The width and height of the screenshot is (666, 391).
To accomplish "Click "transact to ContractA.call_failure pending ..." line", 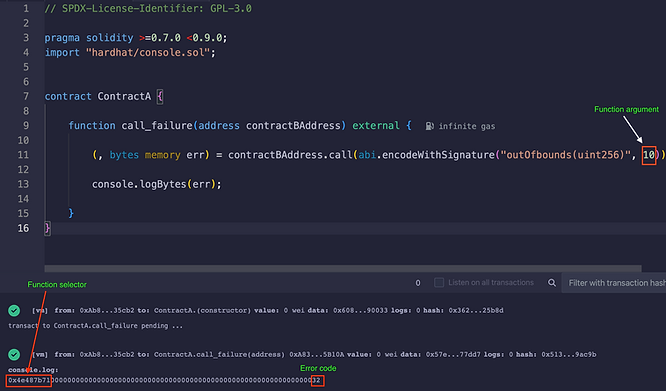I will click(x=96, y=326).
